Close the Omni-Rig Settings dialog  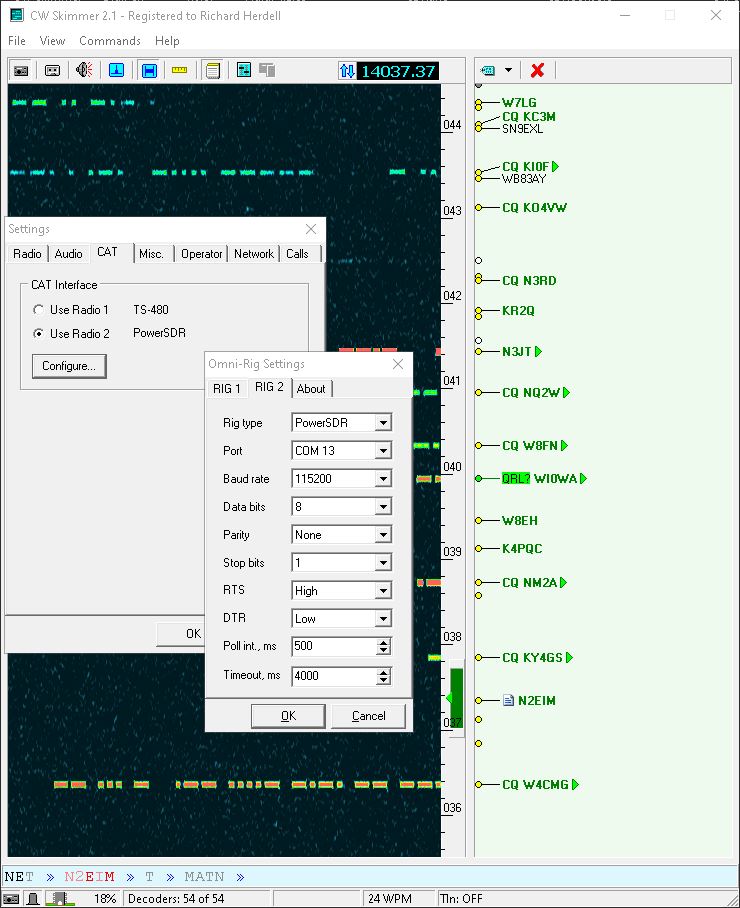[398, 364]
